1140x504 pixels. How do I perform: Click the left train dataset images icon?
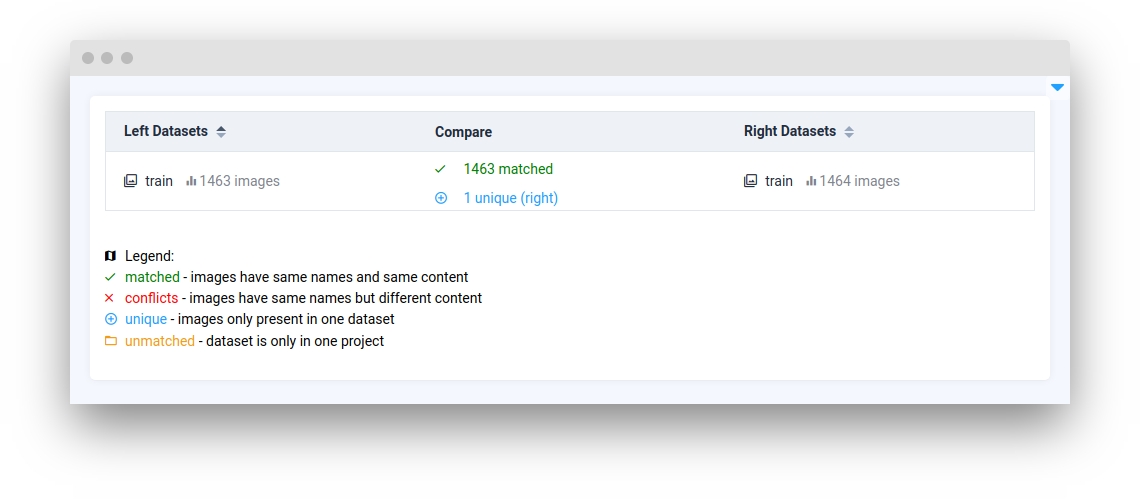[130, 181]
